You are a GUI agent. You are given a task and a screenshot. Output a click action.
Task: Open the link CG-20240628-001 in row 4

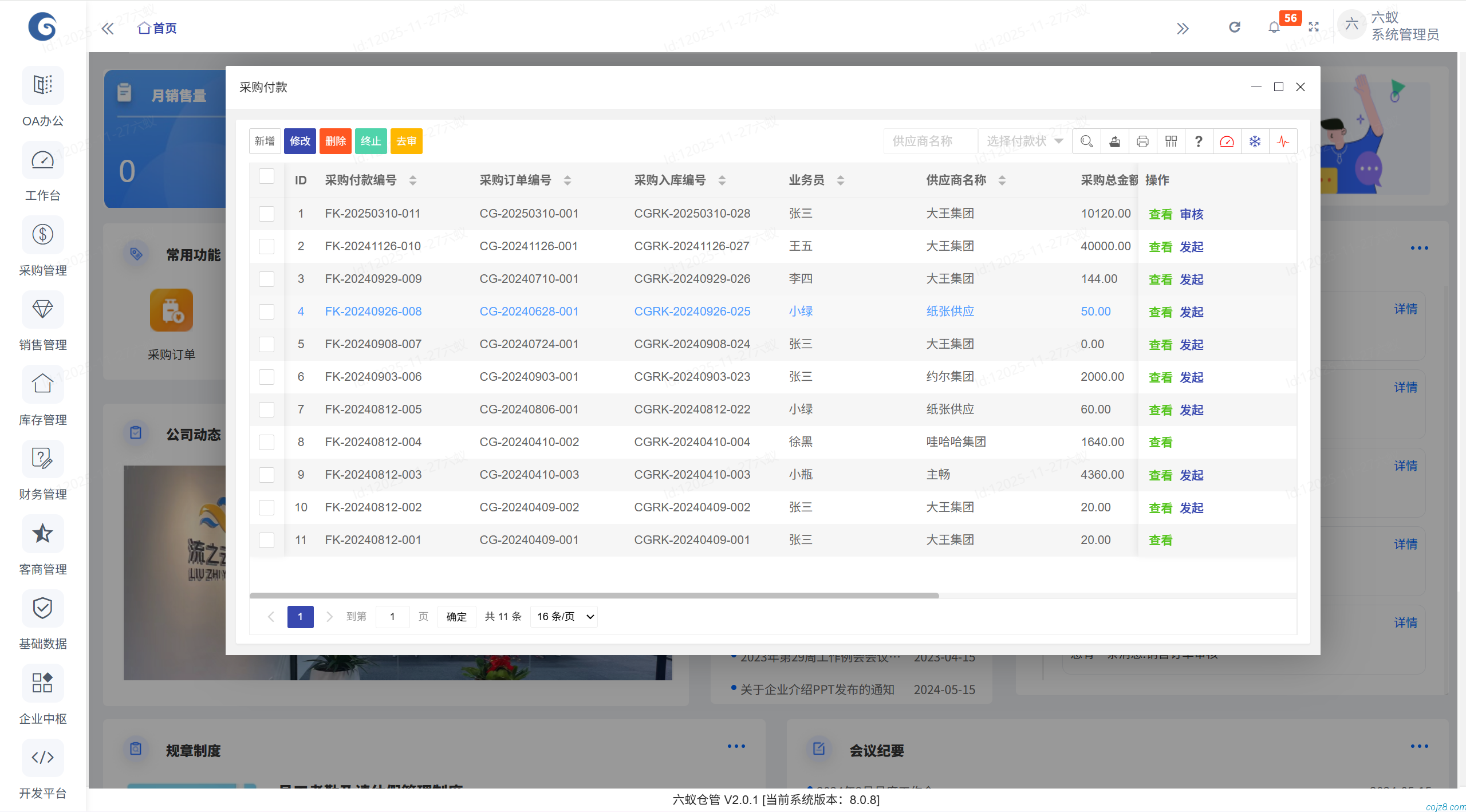click(x=529, y=312)
